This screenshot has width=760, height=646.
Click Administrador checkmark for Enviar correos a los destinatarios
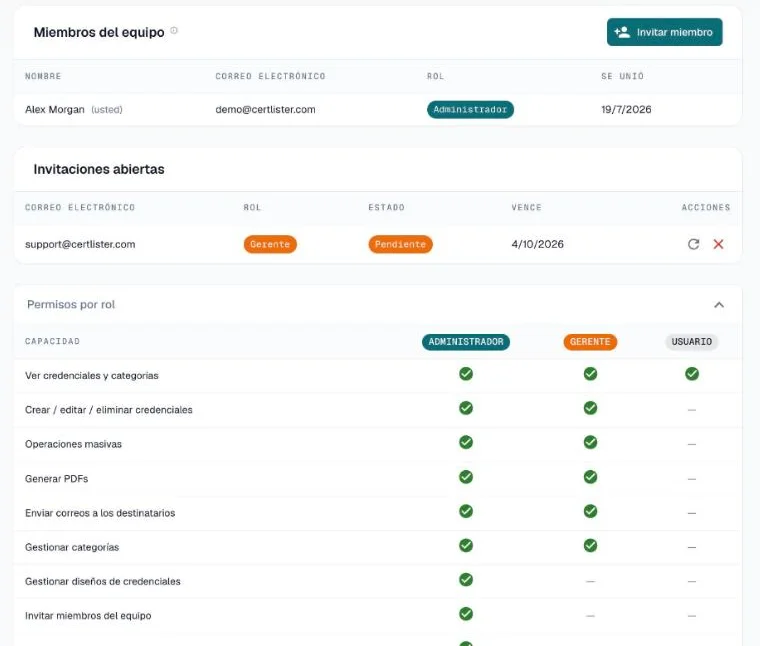click(466, 511)
